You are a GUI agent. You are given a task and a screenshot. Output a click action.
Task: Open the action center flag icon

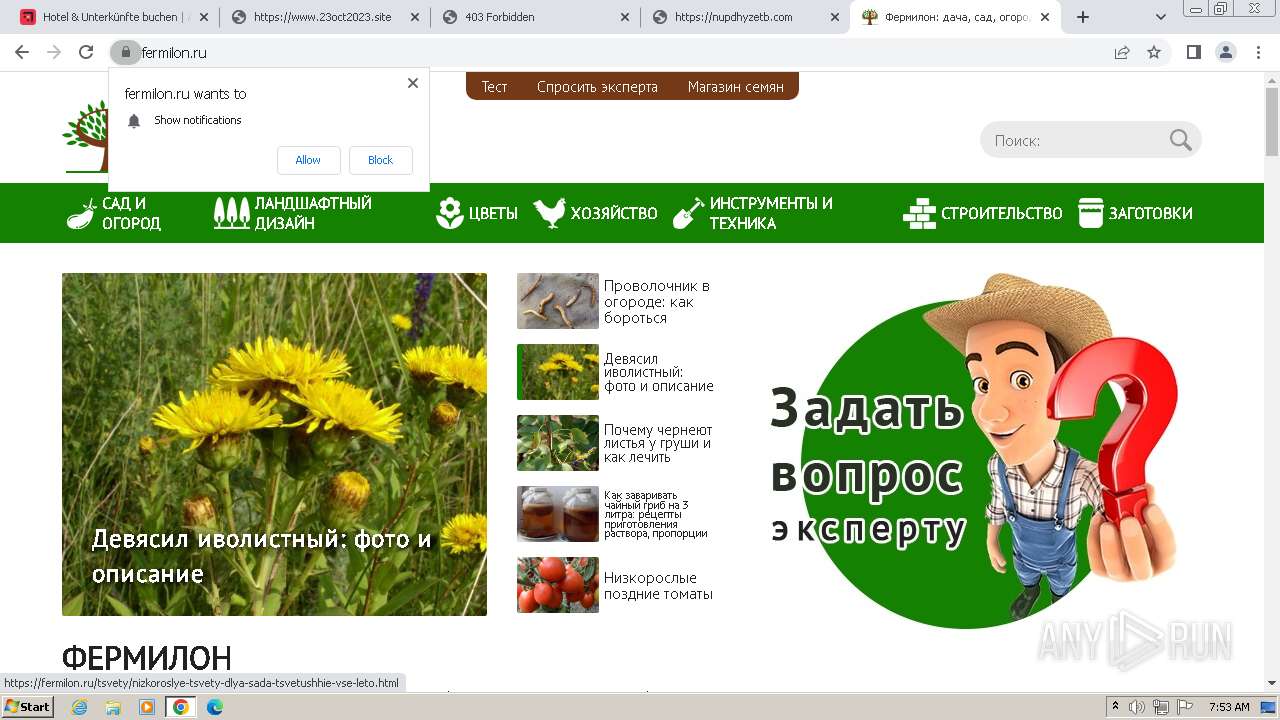coord(1184,707)
